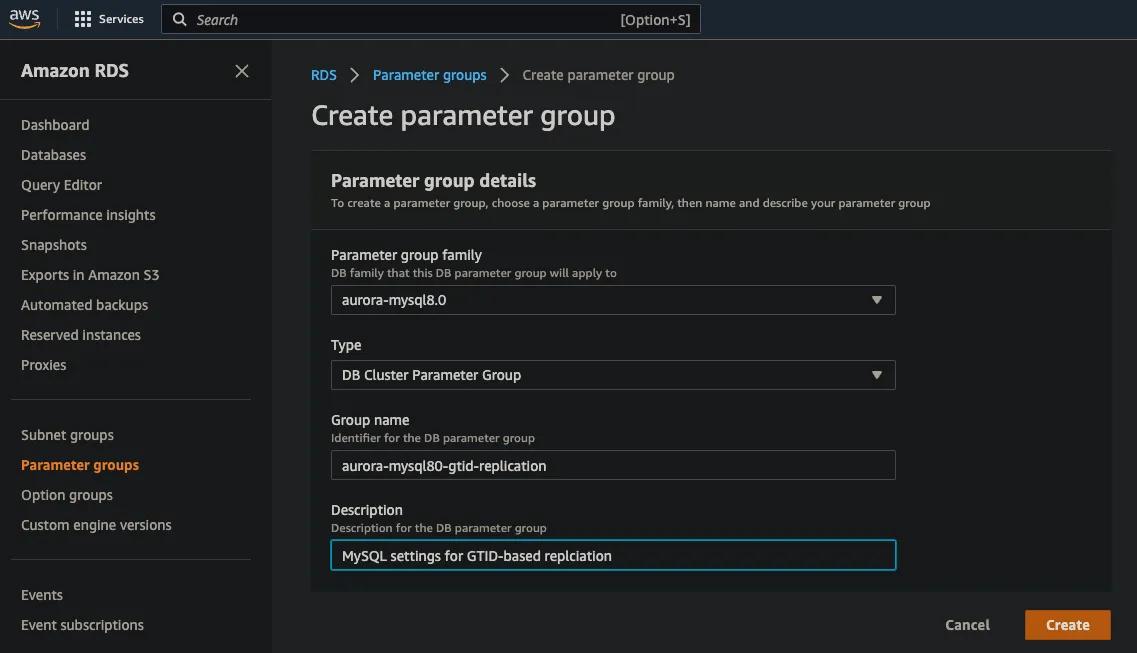The image size is (1137, 653).
Task: Edit the Group name input field
Action: pyautogui.click(x=613, y=465)
